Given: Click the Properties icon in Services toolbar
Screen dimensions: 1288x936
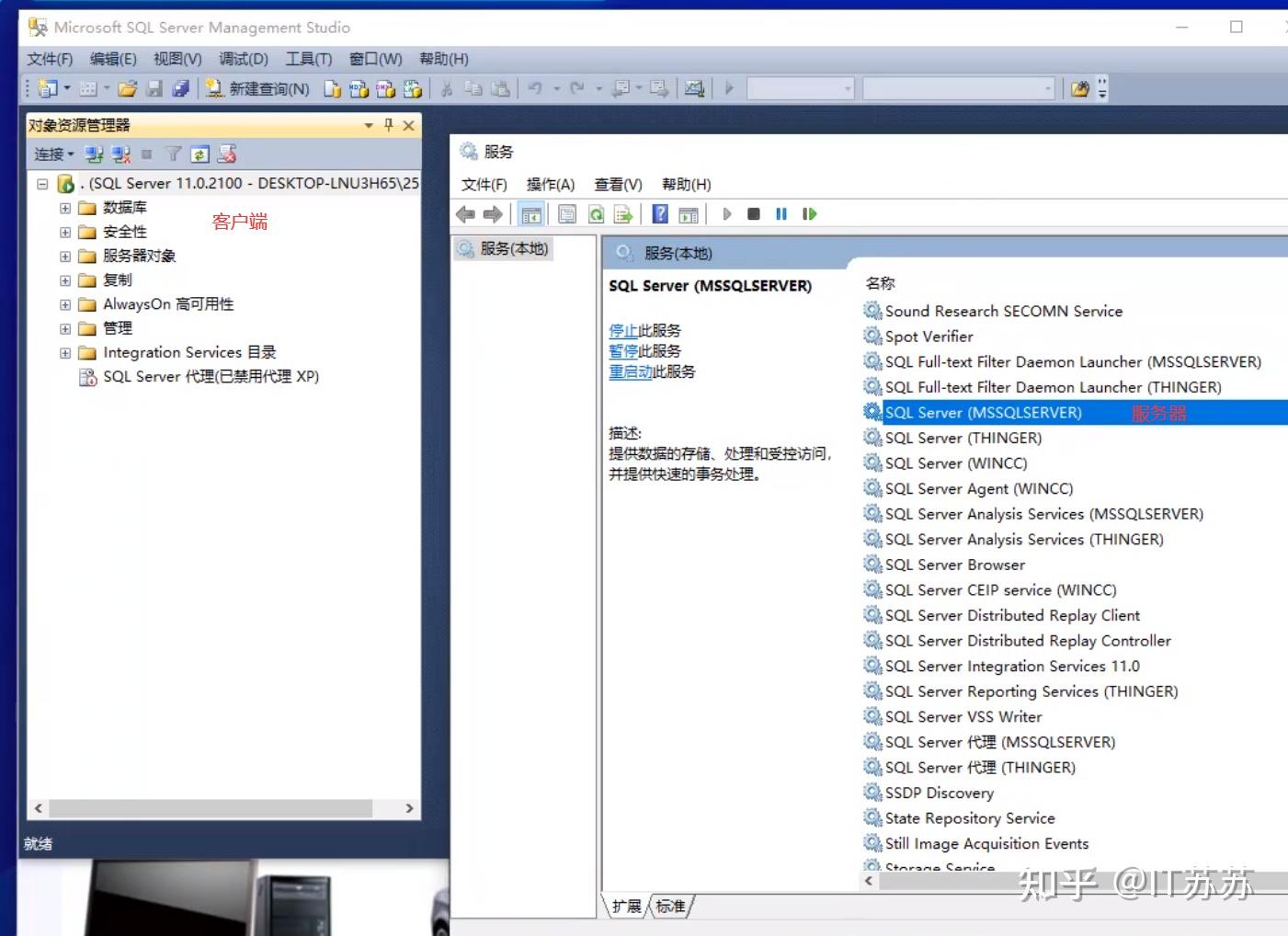Looking at the screenshot, I should pyautogui.click(x=567, y=214).
